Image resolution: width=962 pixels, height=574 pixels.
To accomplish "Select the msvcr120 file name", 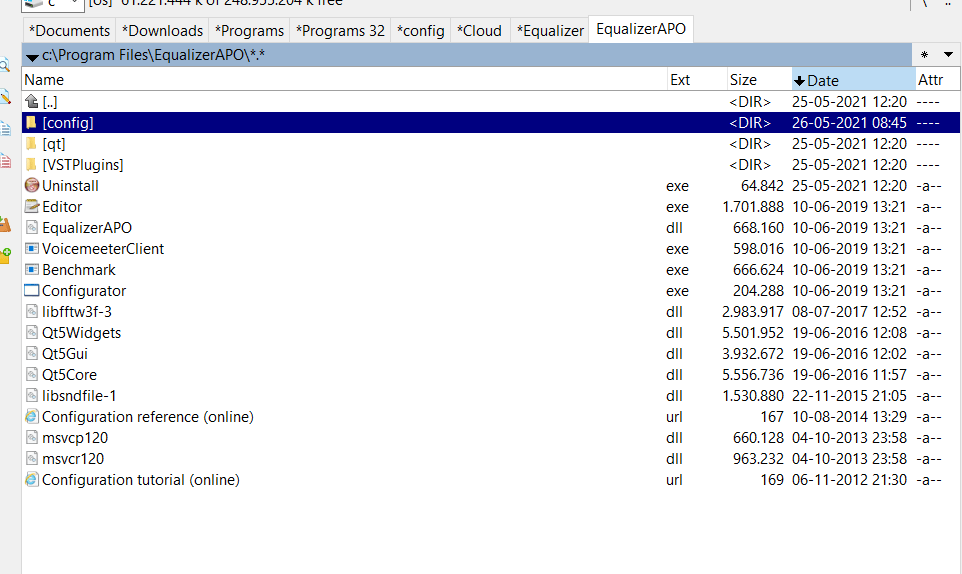I will coord(73,459).
